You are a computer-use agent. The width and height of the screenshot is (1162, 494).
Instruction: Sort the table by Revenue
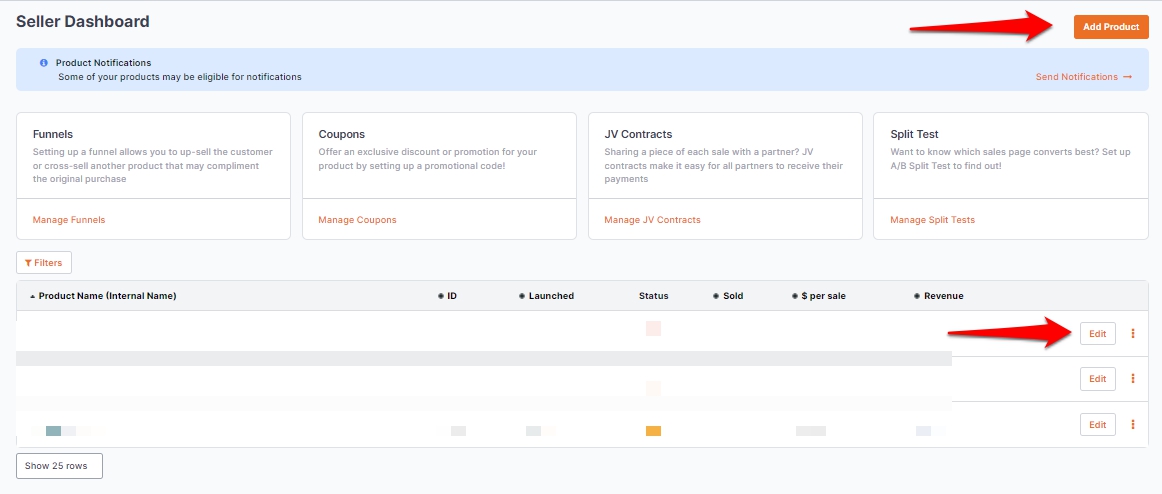[943, 296]
